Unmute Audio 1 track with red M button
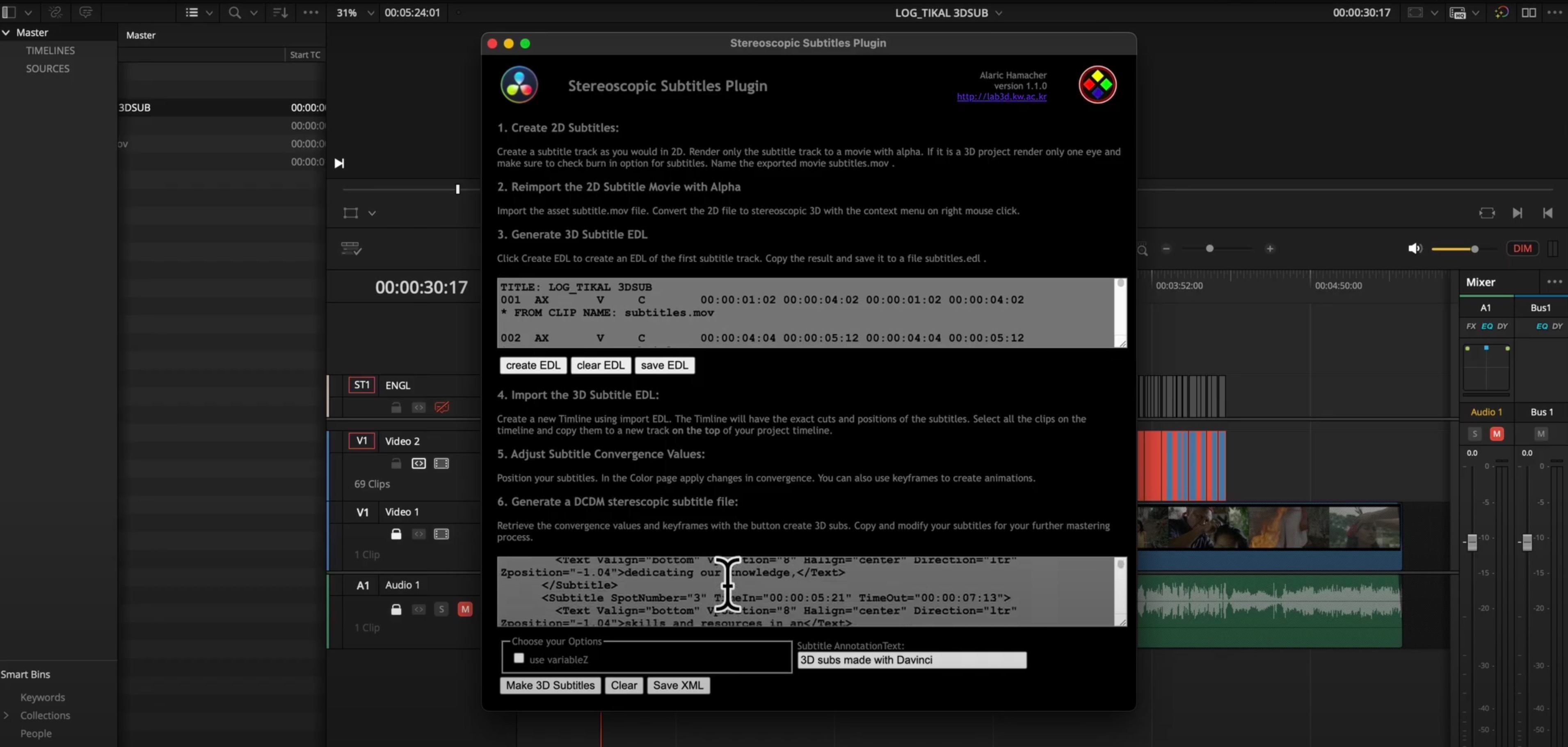 [x=465, y=609]
